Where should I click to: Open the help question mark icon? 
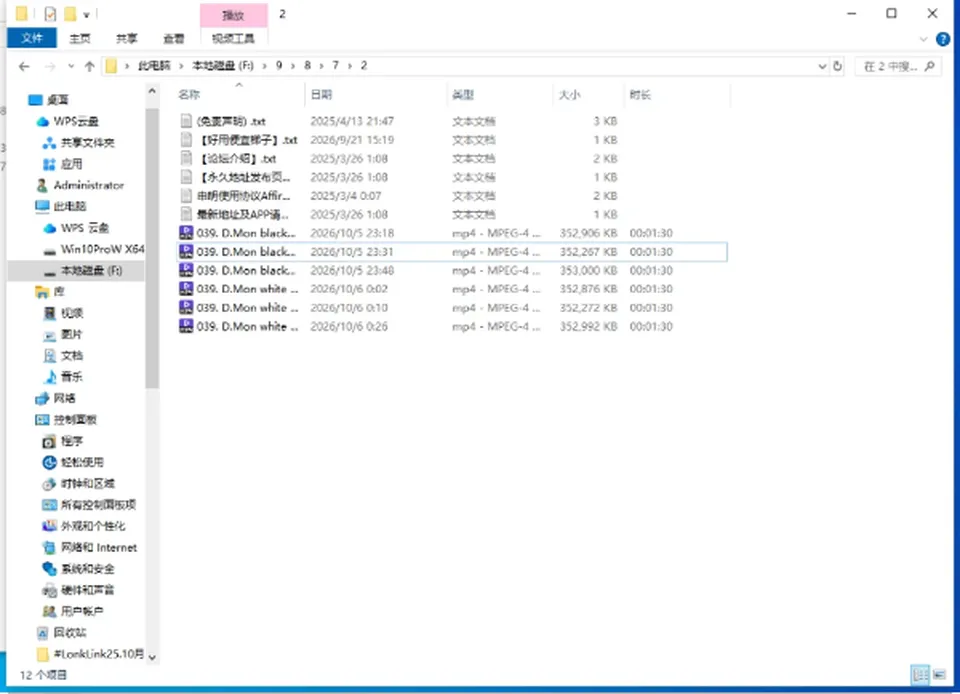tap(943, 39)
